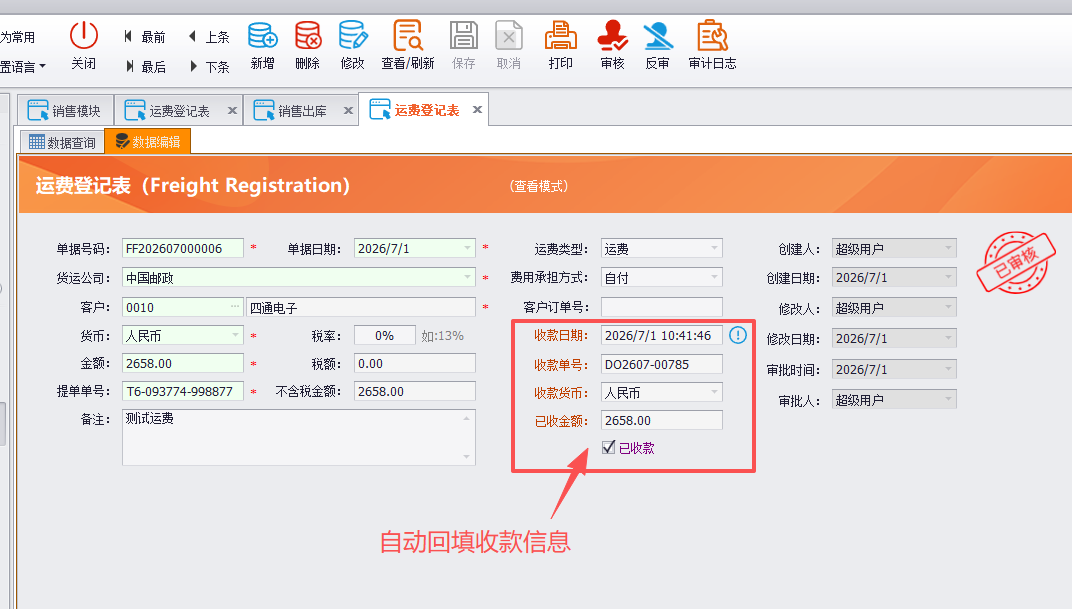The height and width of the screenshot is (609, 1072).
Task: Toggle the 已收款 checkbox
Action: 608,448
